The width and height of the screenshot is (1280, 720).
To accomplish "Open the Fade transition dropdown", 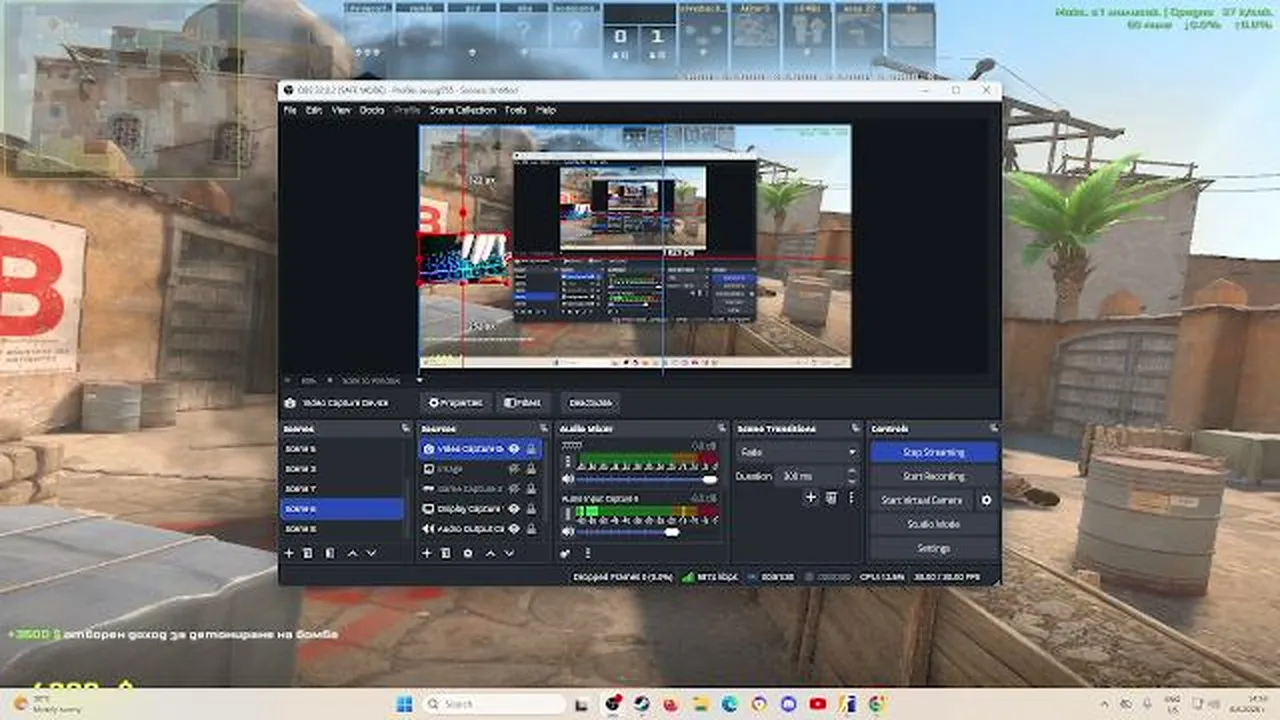I will 797,452.
